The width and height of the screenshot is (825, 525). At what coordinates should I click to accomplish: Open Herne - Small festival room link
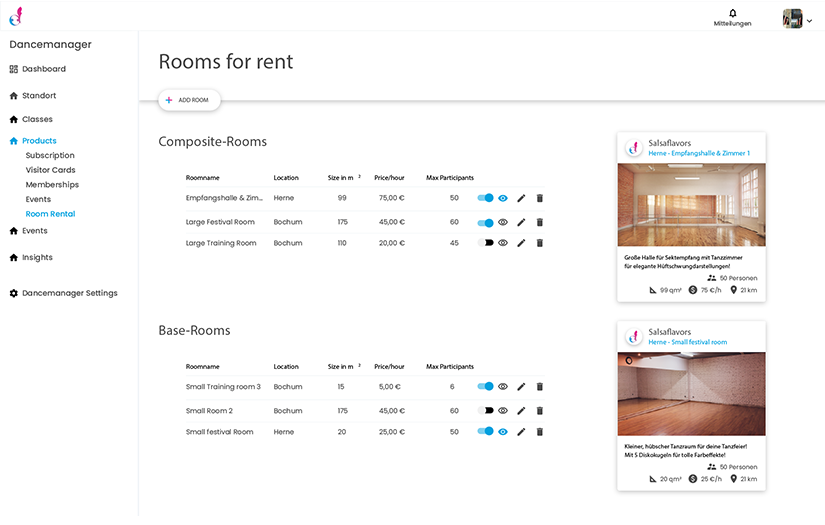[x=687, y=342]
